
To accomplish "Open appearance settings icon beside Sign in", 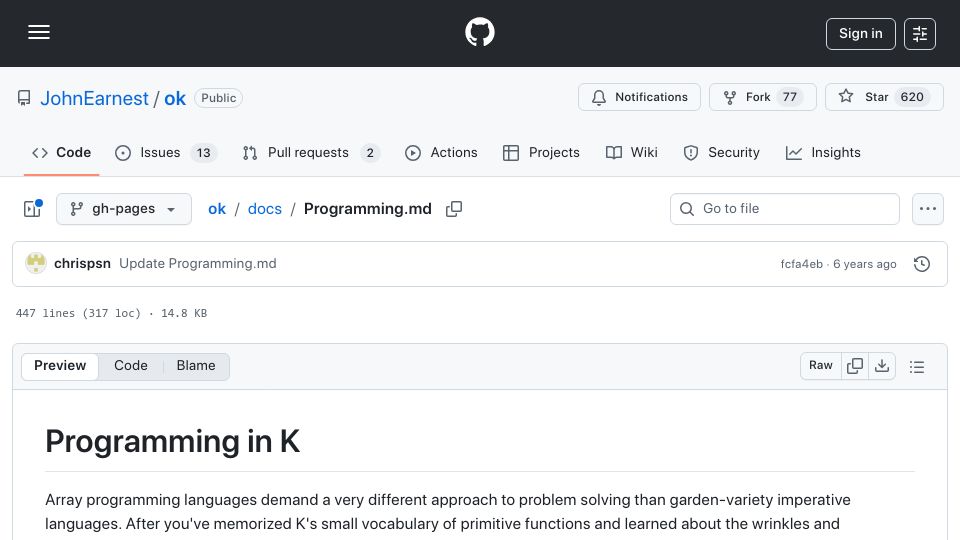I will 920,34.
